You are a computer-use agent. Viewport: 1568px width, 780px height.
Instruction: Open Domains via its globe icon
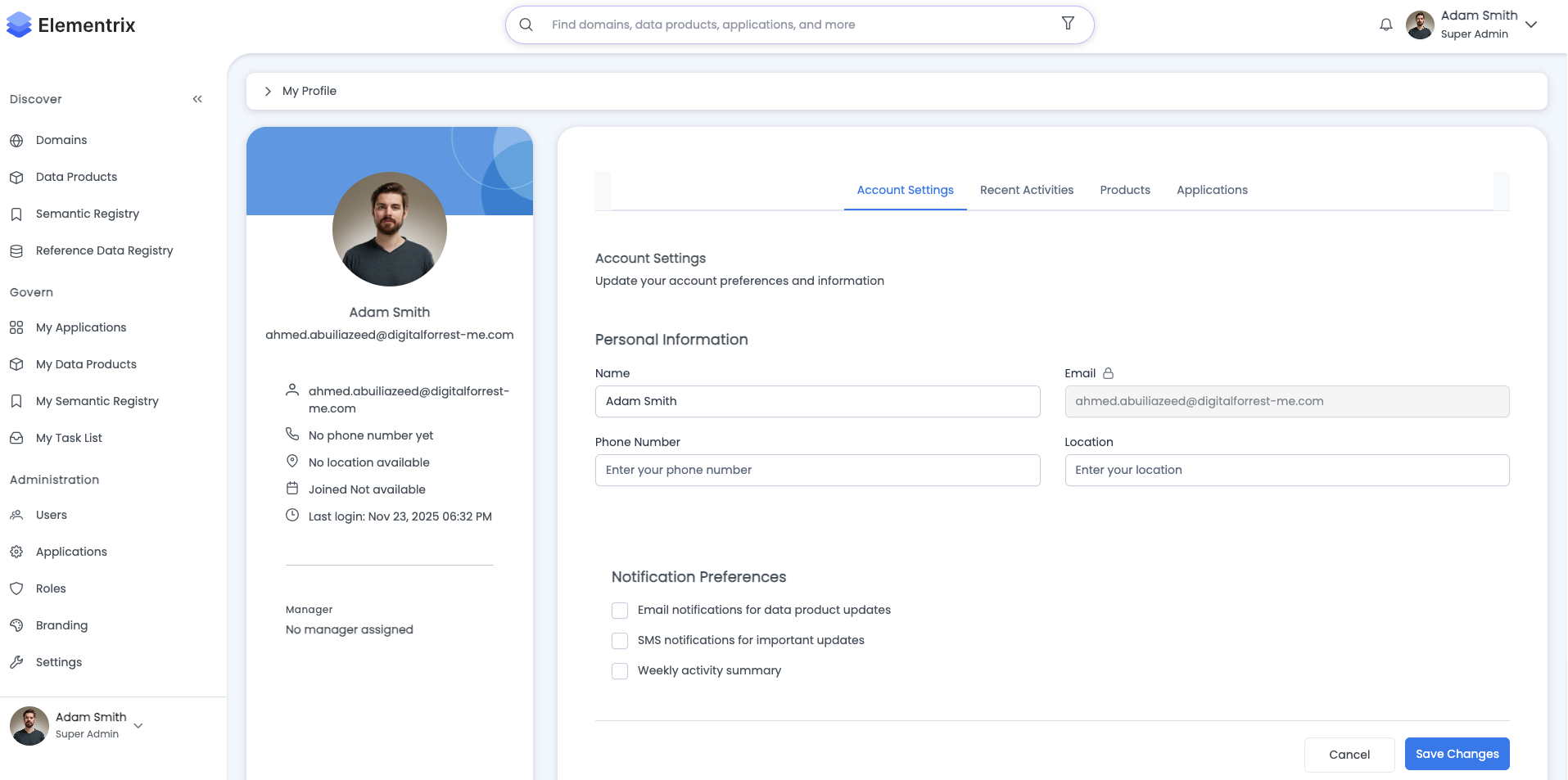point(16,141)
